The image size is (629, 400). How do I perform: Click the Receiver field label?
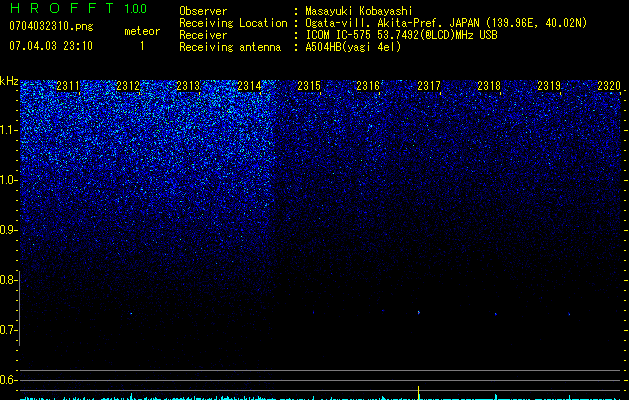click(203, 35)
